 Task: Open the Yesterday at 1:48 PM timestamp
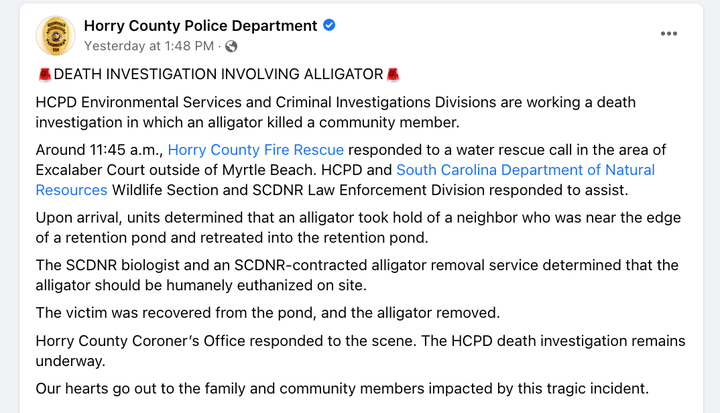point(149,46)
